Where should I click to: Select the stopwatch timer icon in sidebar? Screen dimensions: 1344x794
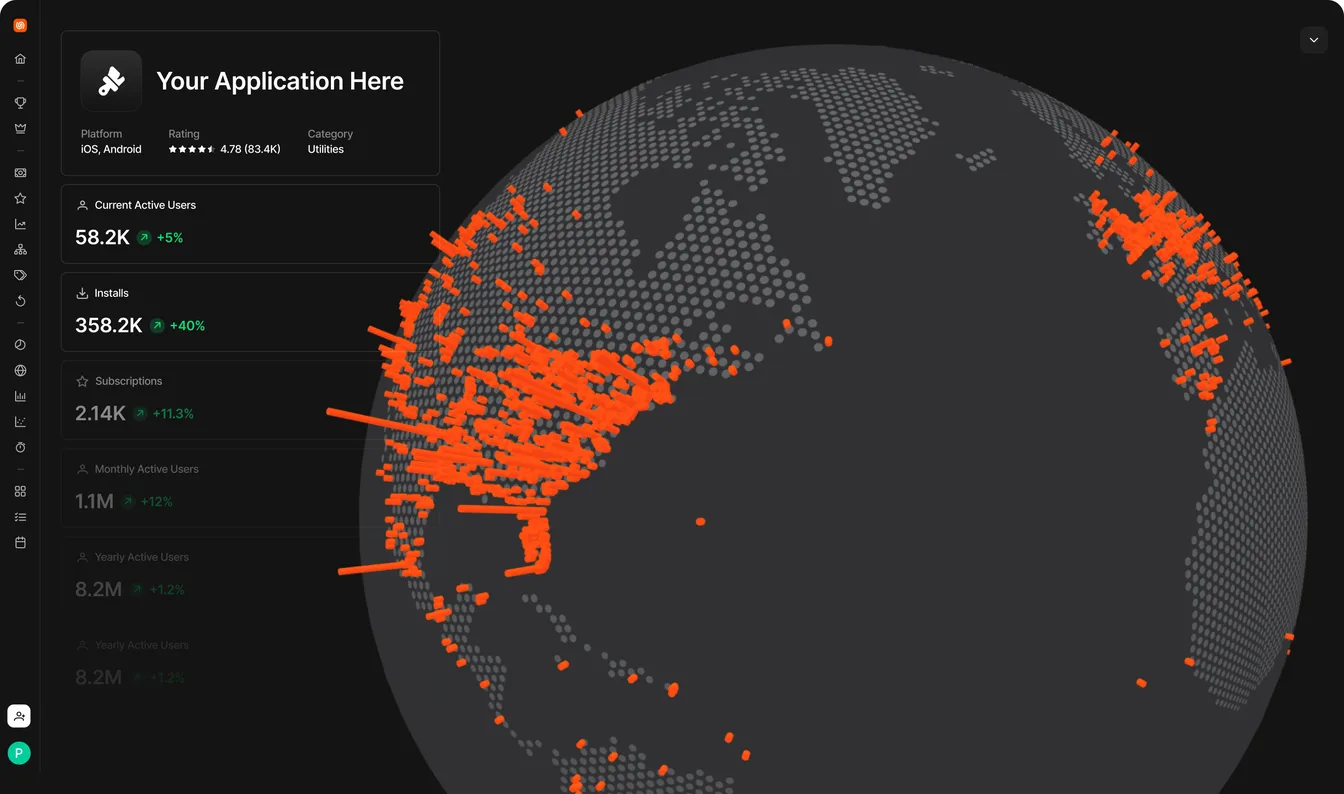click(20, 447)
